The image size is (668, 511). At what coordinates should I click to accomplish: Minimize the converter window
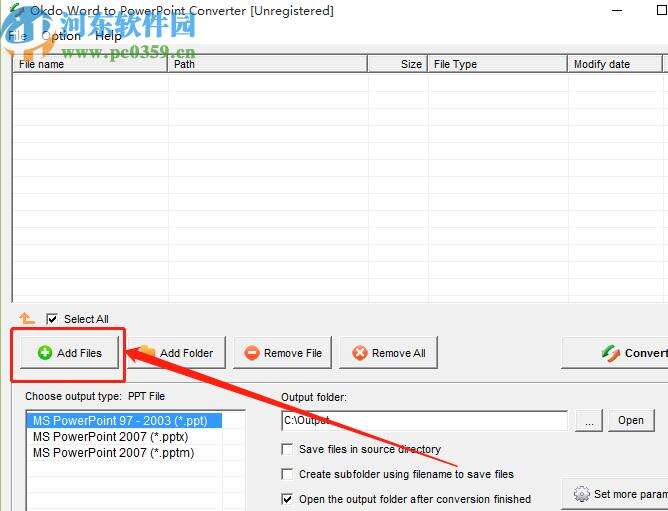click(617, 11)
